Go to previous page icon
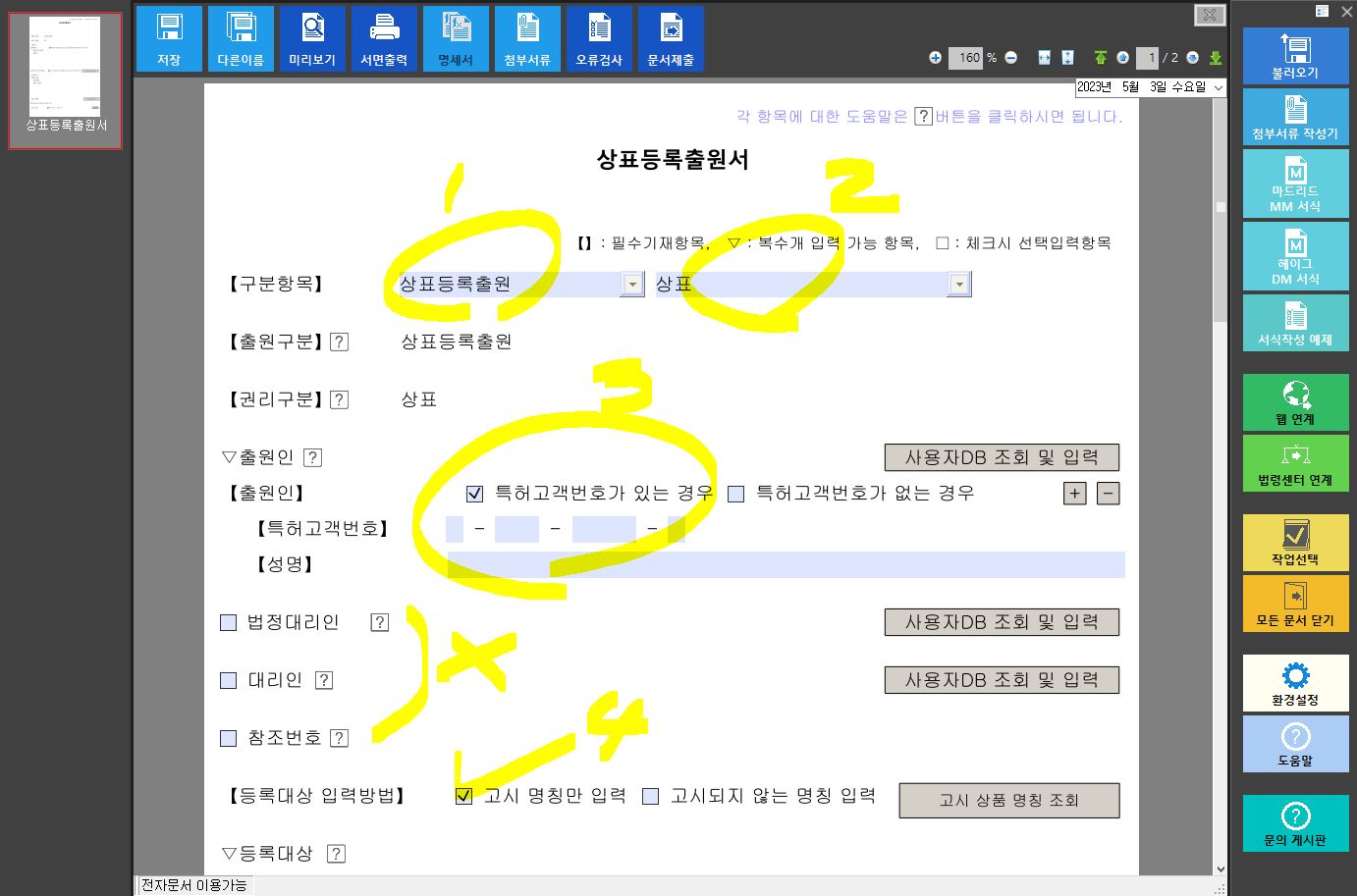 tap(1122, 58)
